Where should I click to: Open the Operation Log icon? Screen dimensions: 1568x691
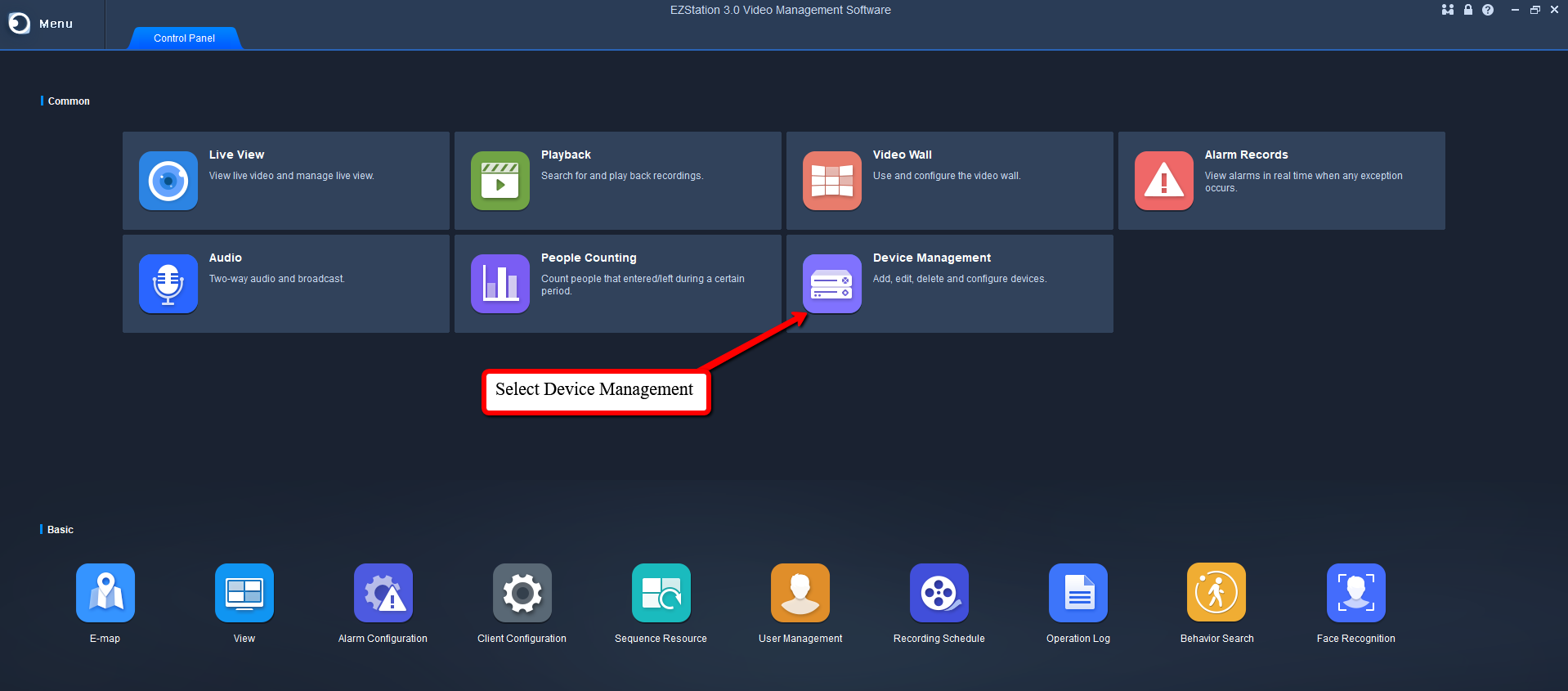(x=1078, y=593)
